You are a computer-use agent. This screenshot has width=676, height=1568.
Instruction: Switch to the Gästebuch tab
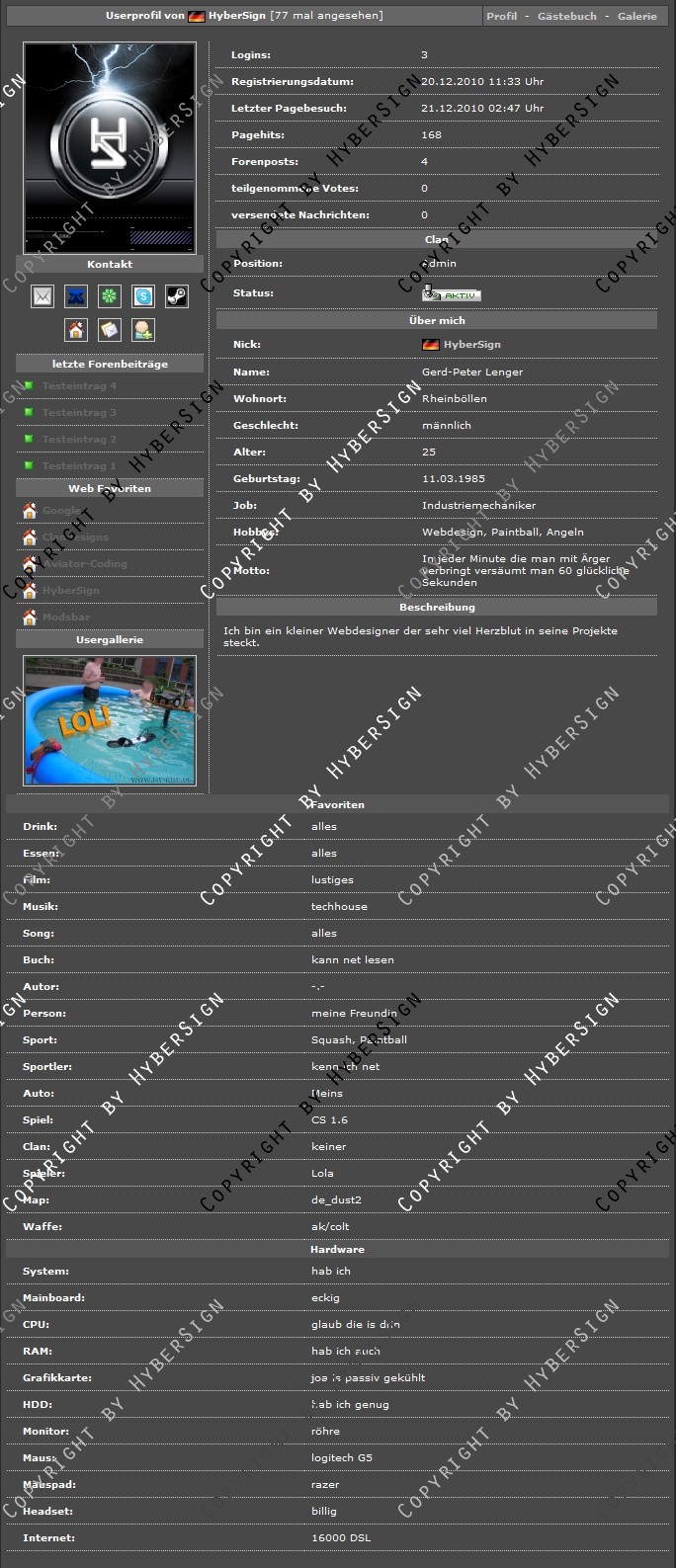(x=566, y=16)
